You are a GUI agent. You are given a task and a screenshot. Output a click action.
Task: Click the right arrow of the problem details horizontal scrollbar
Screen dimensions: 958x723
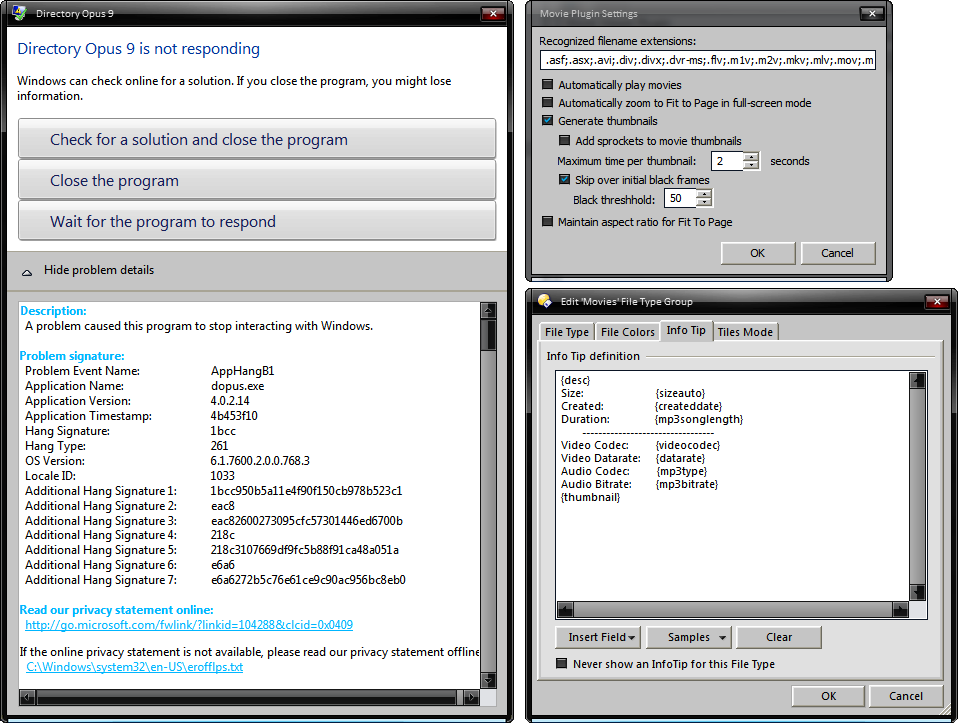tap(471, 697)
